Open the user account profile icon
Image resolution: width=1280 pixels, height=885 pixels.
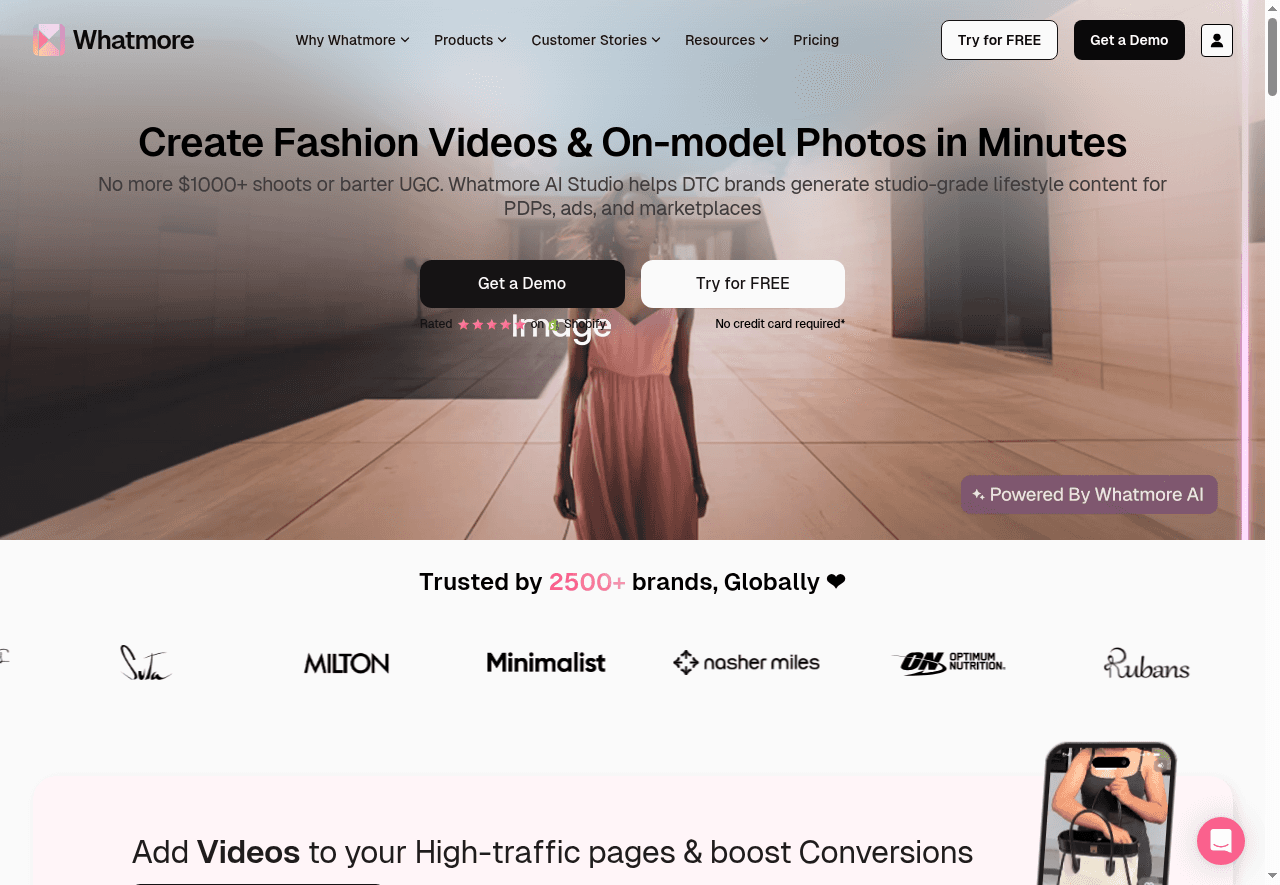click(1217, 40)
